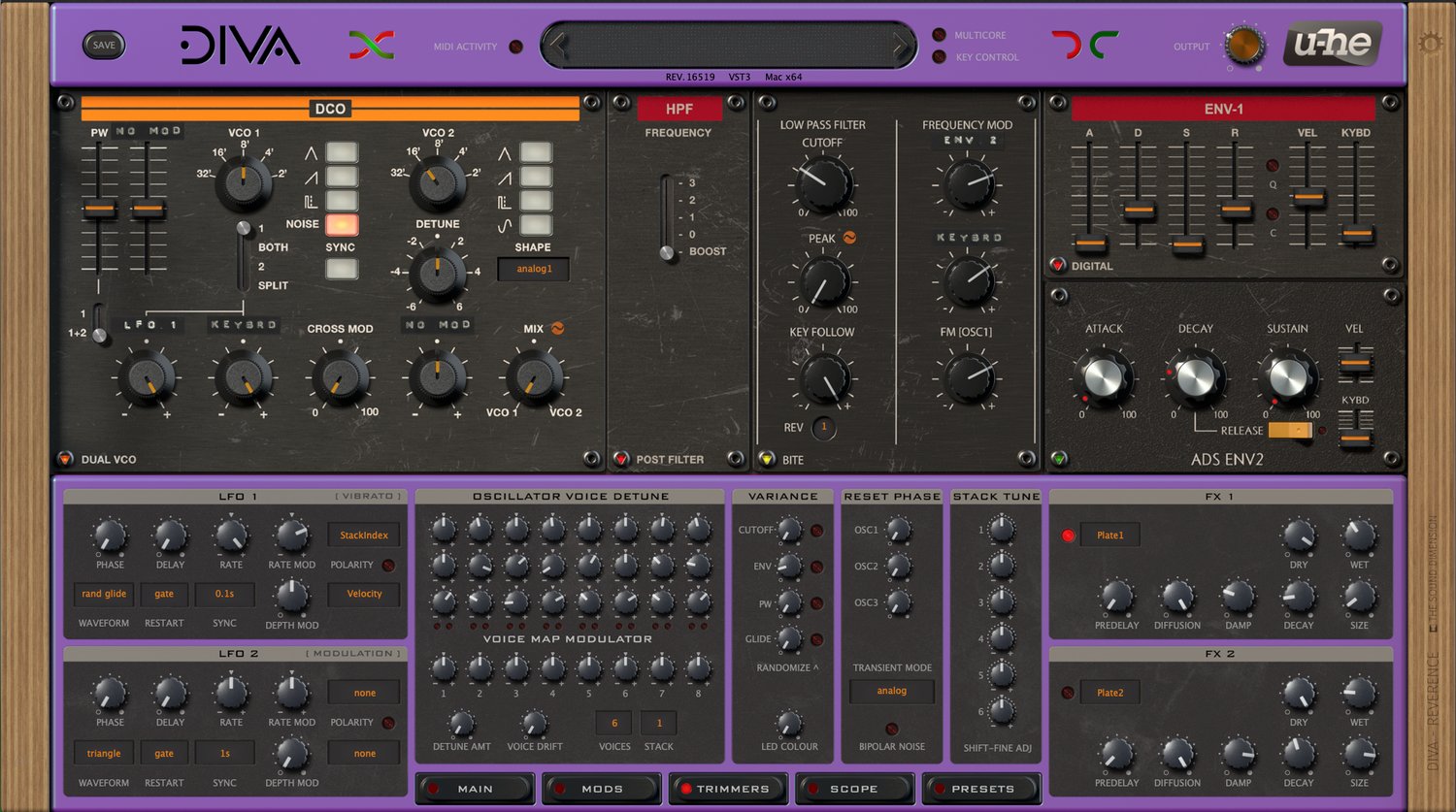Toggle the LFO 2 Polarity LED
Screen dimensions: 1456x812
(x=388, y=723)
